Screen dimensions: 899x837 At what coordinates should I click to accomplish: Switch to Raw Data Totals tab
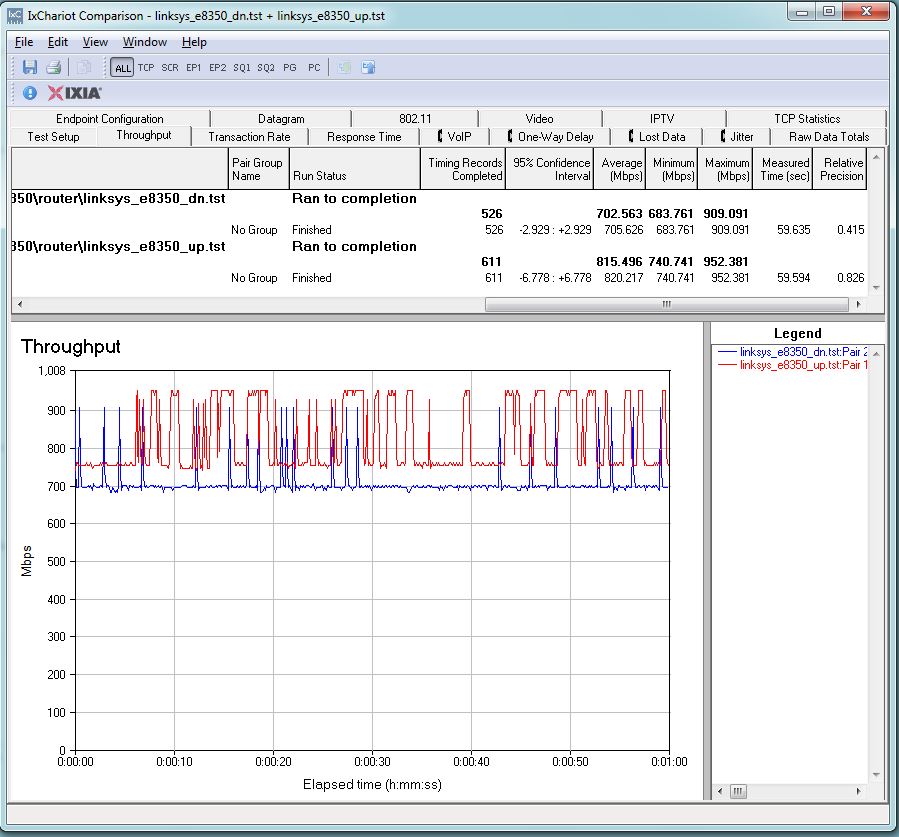coord(828,136)
